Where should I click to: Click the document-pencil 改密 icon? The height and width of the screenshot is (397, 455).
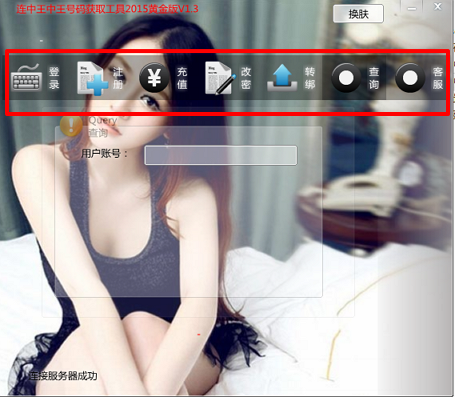tap(220, 78)
